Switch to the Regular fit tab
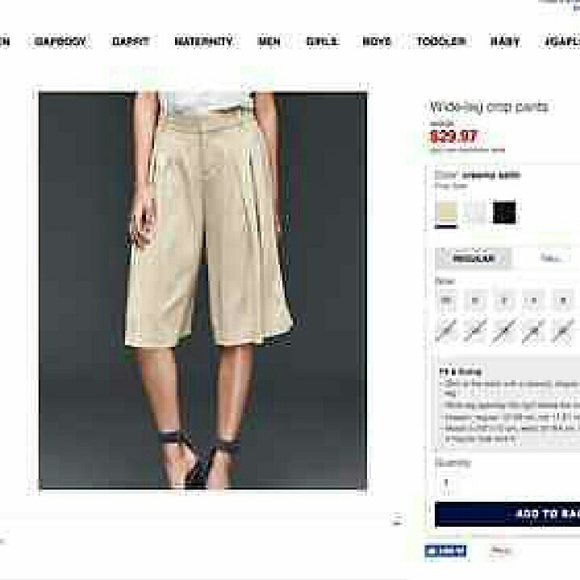This screenshot has width=580, height=580. (473, 258)
